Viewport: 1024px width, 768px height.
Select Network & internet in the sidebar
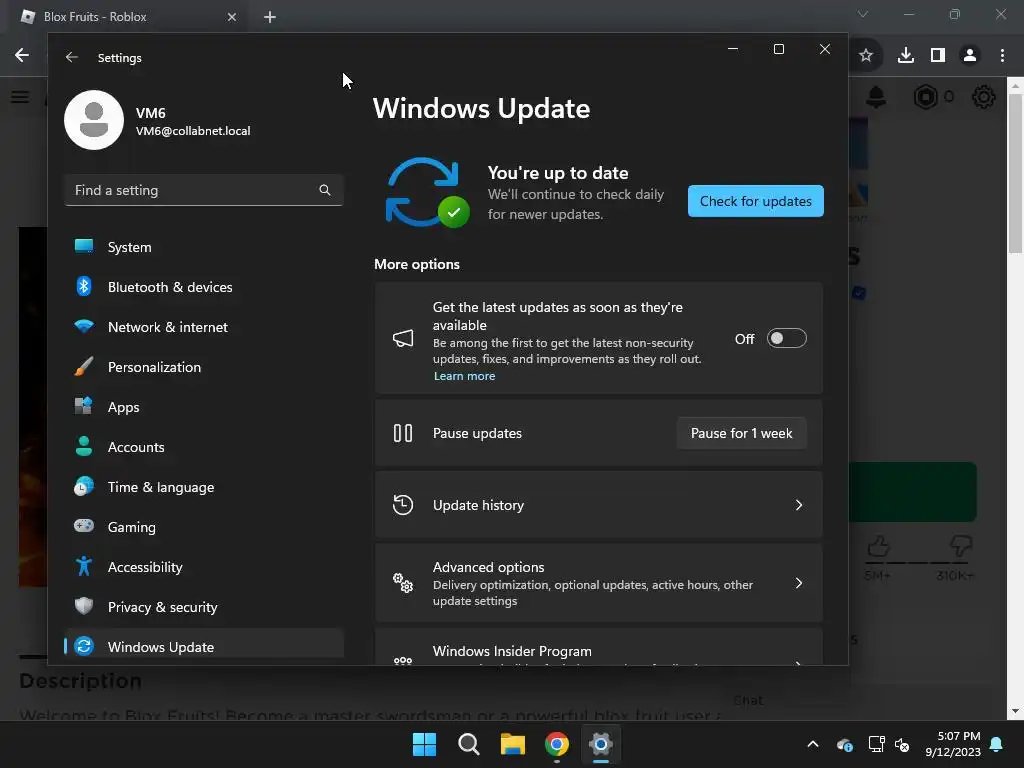tap(204, 327)
